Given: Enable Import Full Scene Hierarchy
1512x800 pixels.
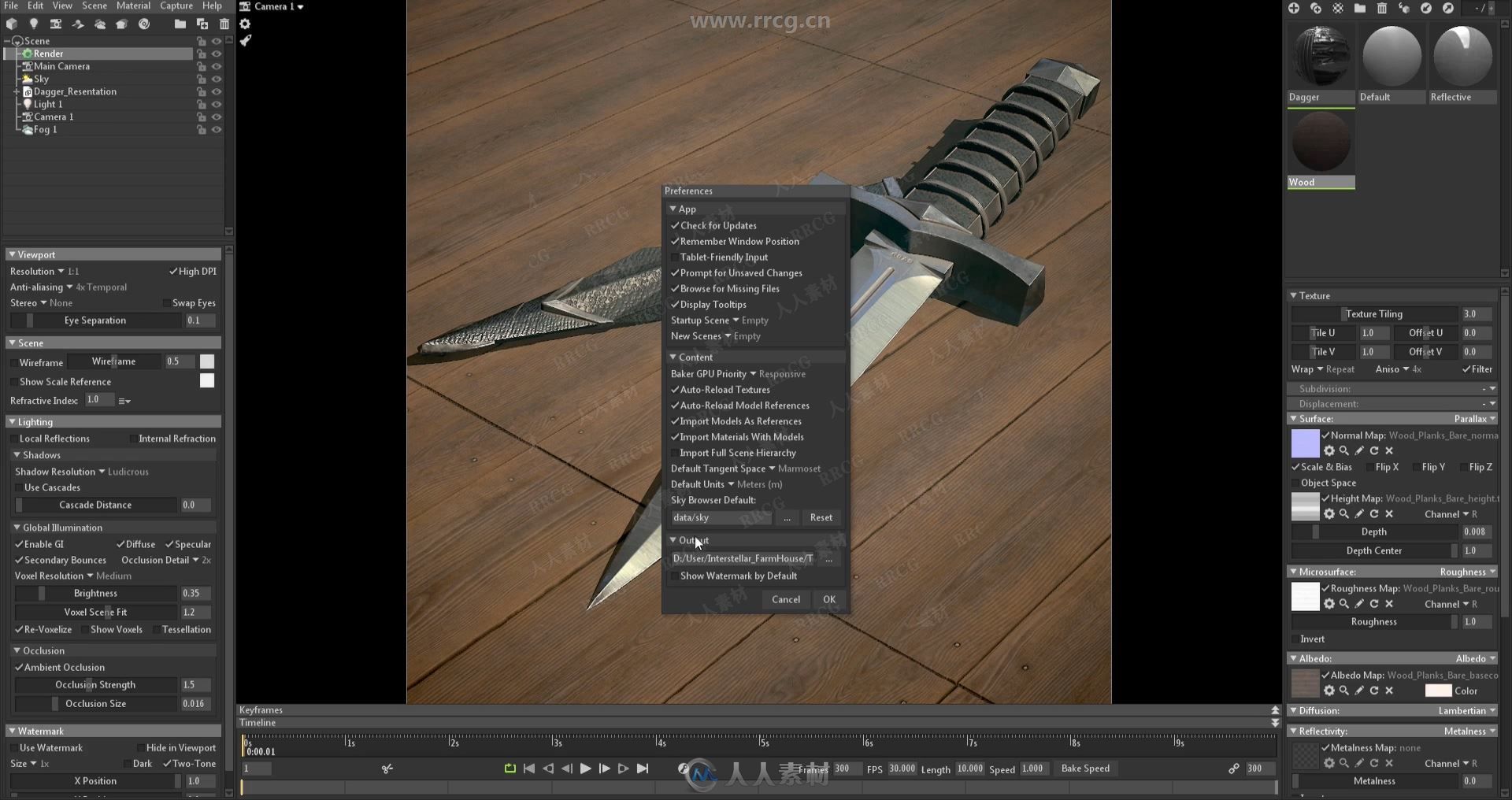Looking at the screenshot, I should tap(675, 453).
